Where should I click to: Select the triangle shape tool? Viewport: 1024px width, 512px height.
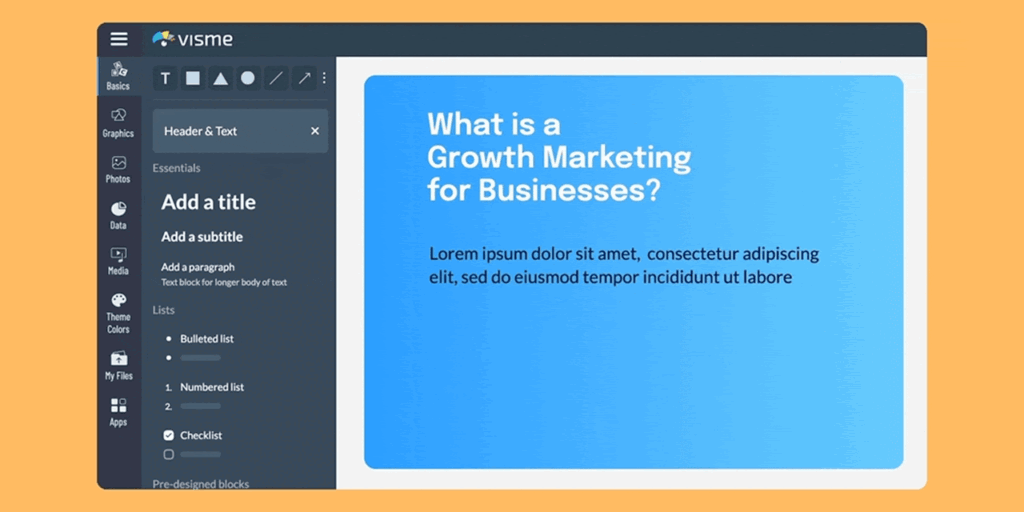point(221,78)
